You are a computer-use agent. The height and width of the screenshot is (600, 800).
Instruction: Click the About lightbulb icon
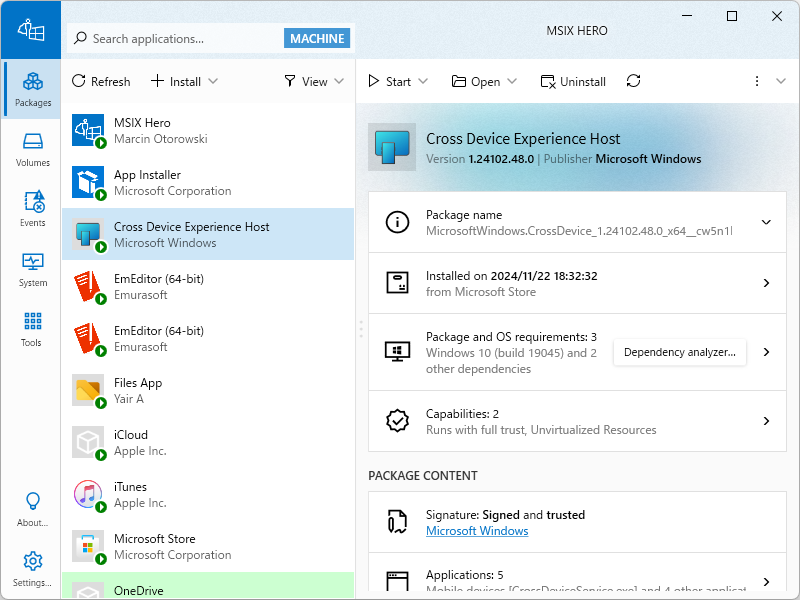coord(32,505)
